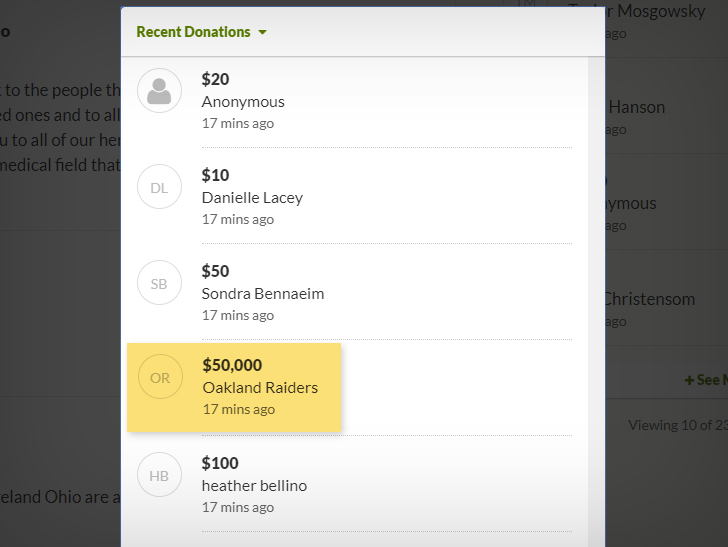The height and width of the screenshot is (547, 728).
Task: Click the Recent Donations heading text
Action: [193, 32]
